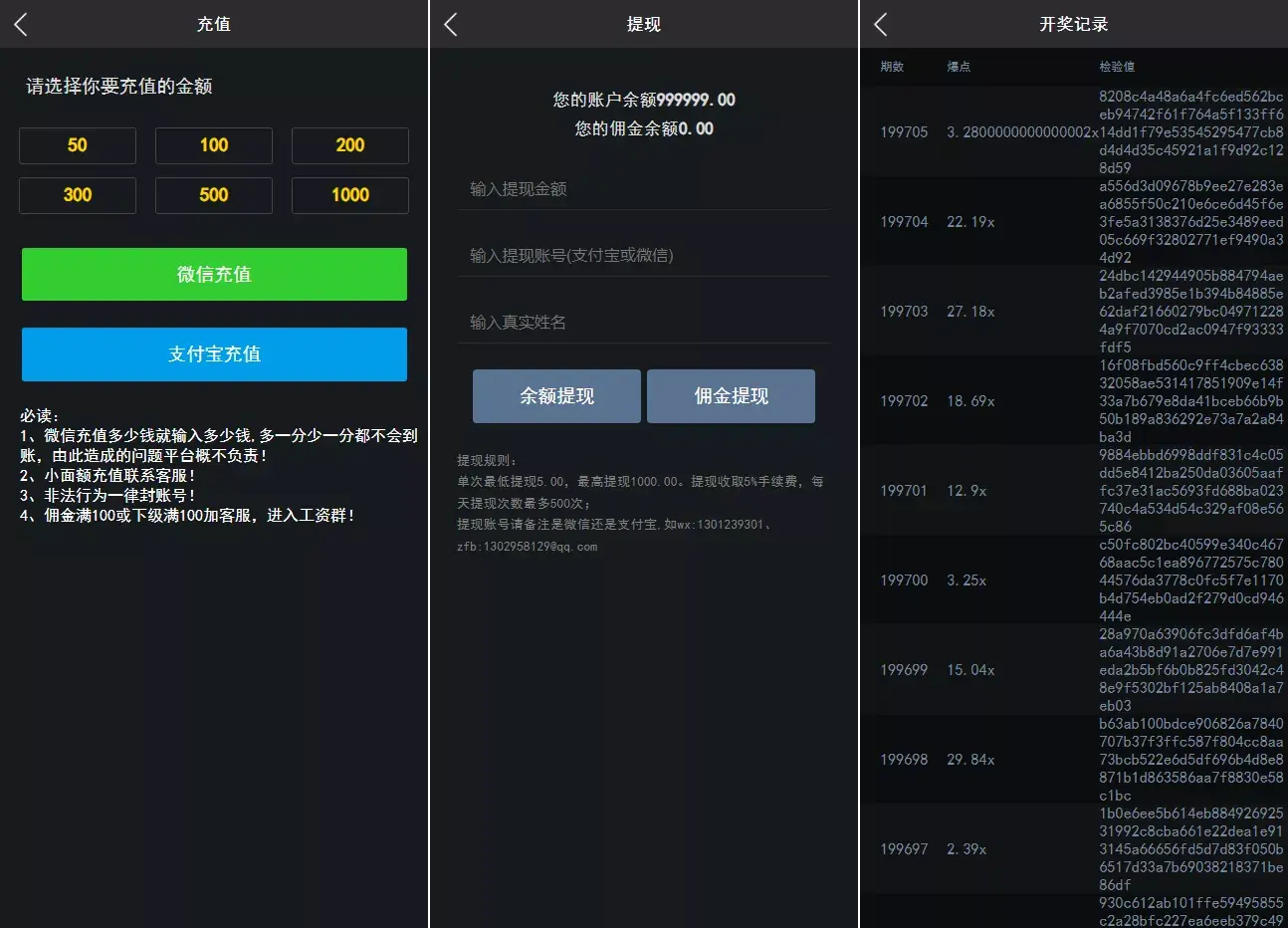1288x928 pixels.
Task: Tap the 微信充值 button
Action: [213, 274]
